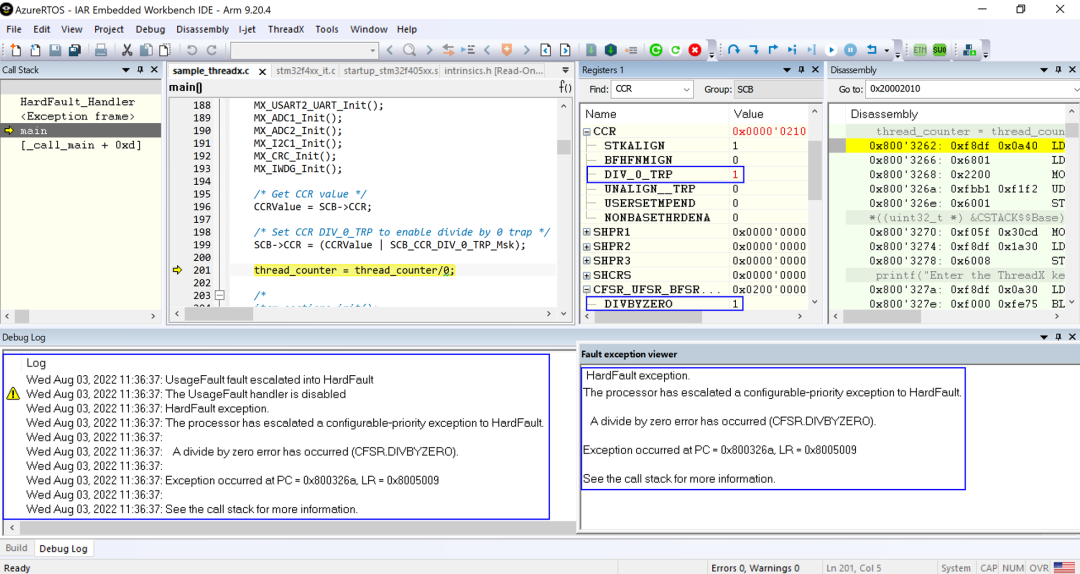Open the editor tab list dropdown arrow

[565, 70]
